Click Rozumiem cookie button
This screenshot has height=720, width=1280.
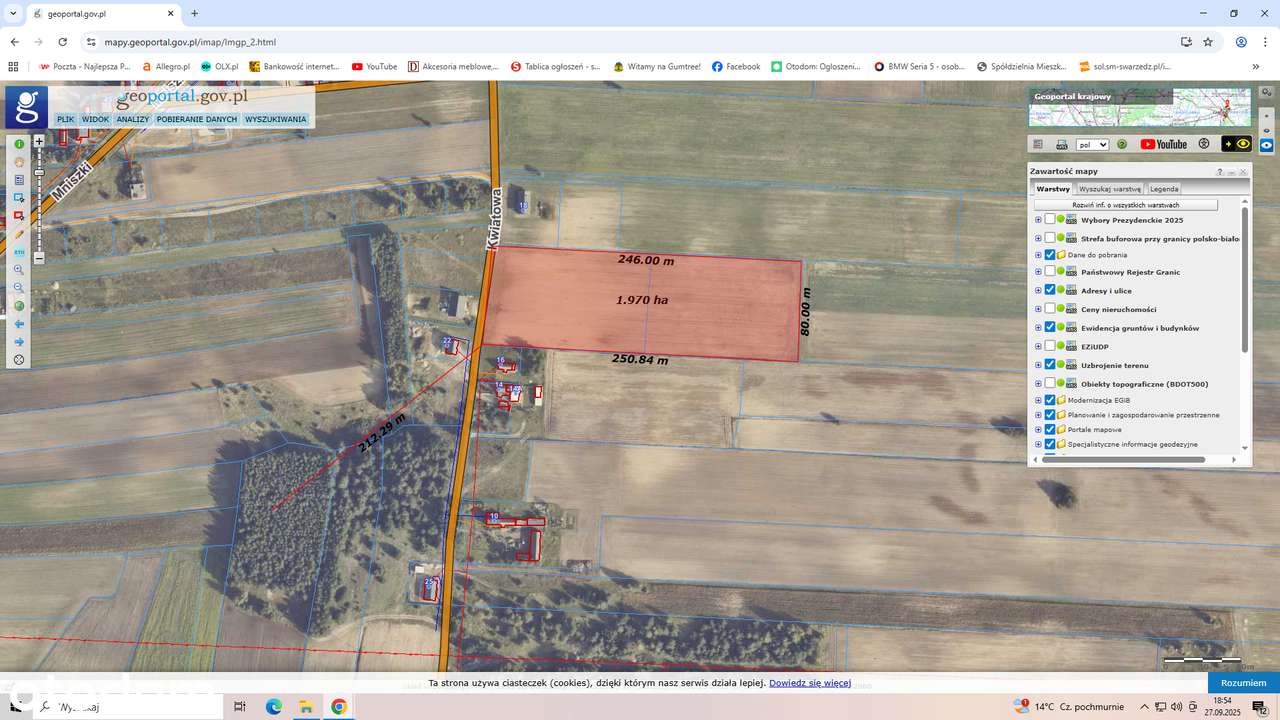tap(1244, 683)
